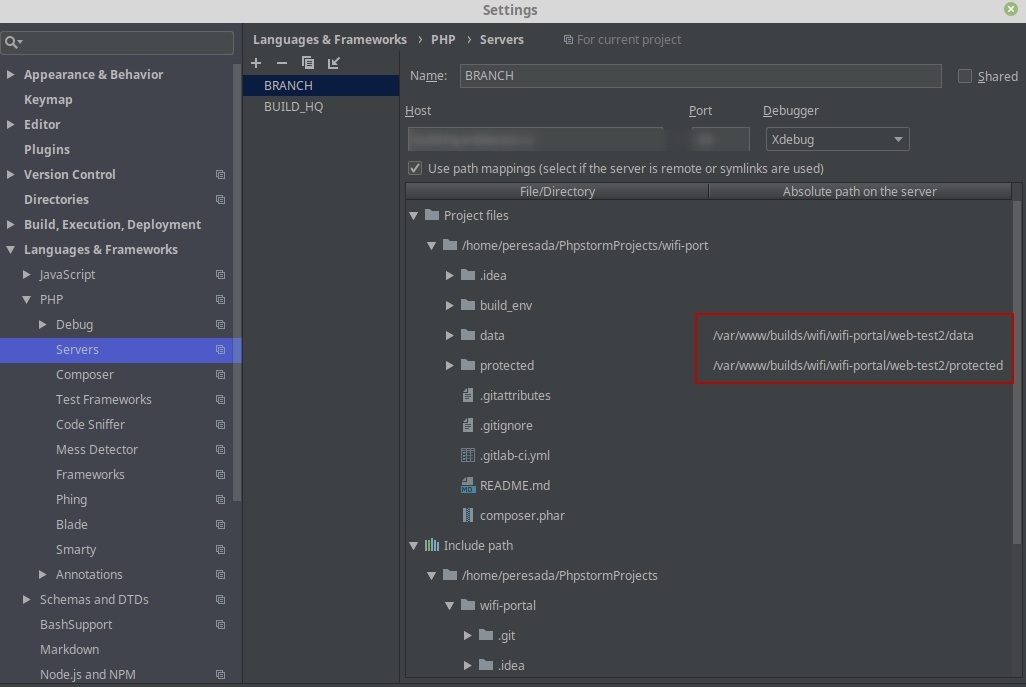Expand the Annotations node
The image size is (1026, 687).
(43, 574)
